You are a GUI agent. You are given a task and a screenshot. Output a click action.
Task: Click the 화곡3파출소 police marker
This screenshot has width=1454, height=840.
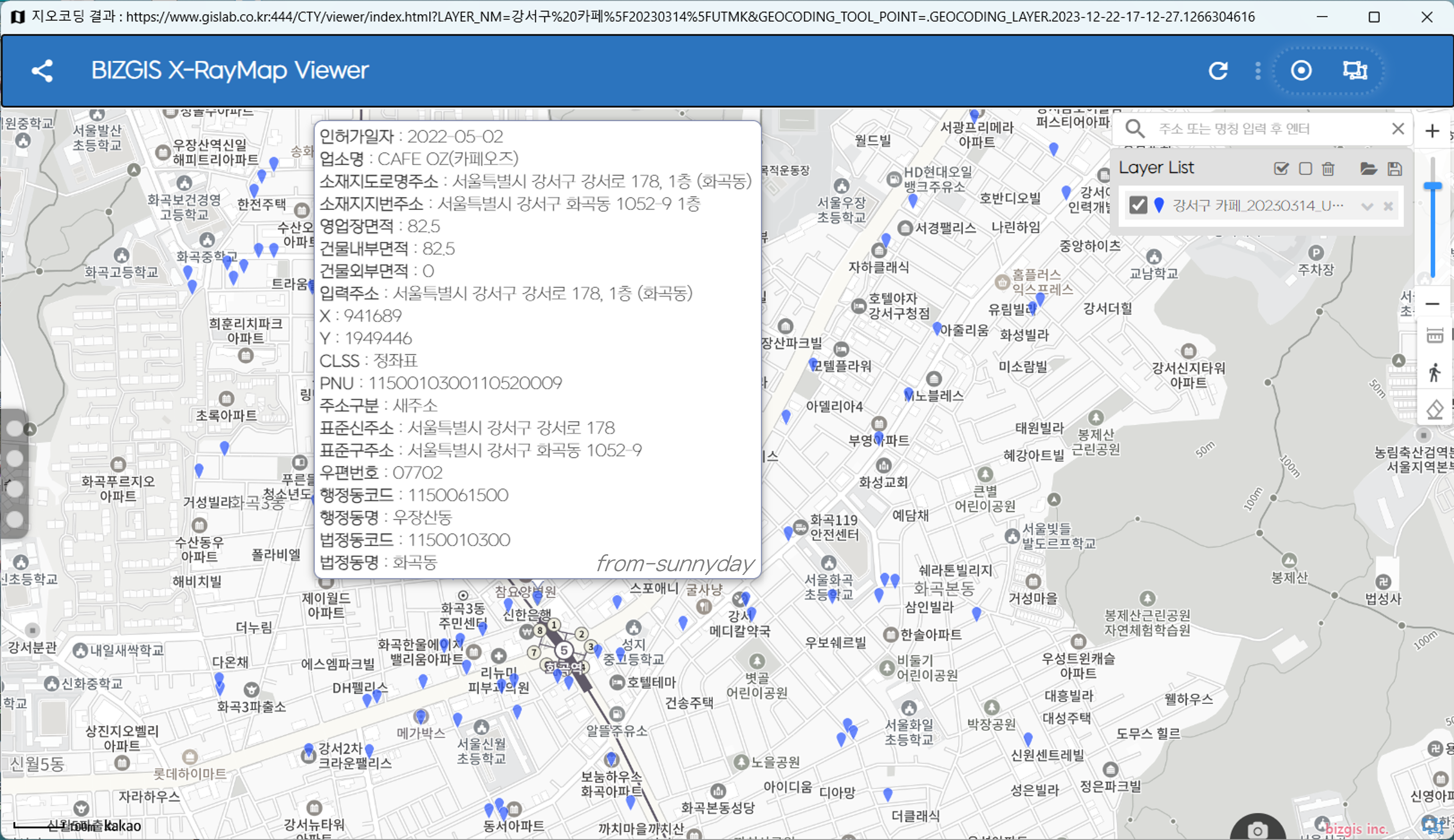click(x=251, y=689)
